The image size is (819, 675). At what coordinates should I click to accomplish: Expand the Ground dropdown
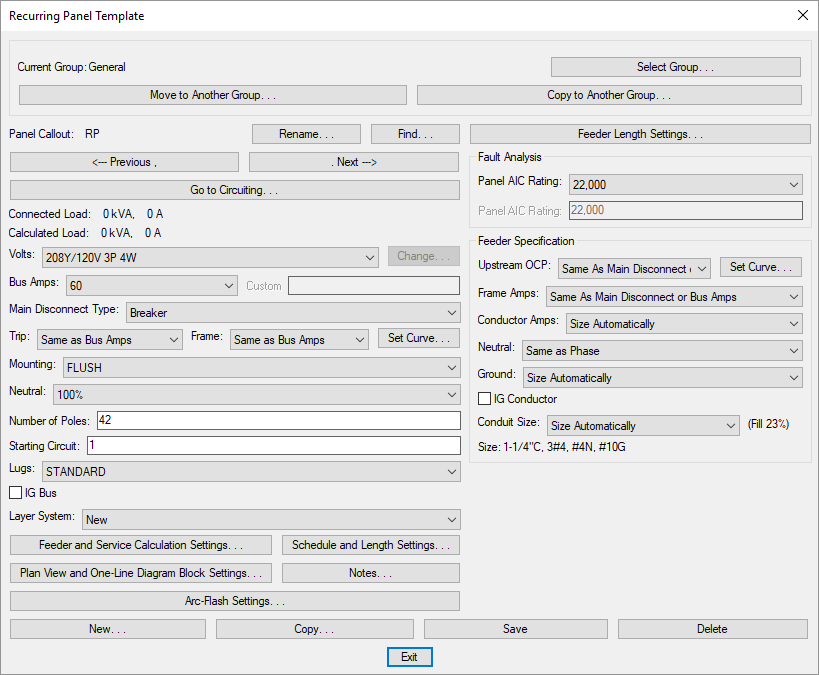(x=662, y=378)
